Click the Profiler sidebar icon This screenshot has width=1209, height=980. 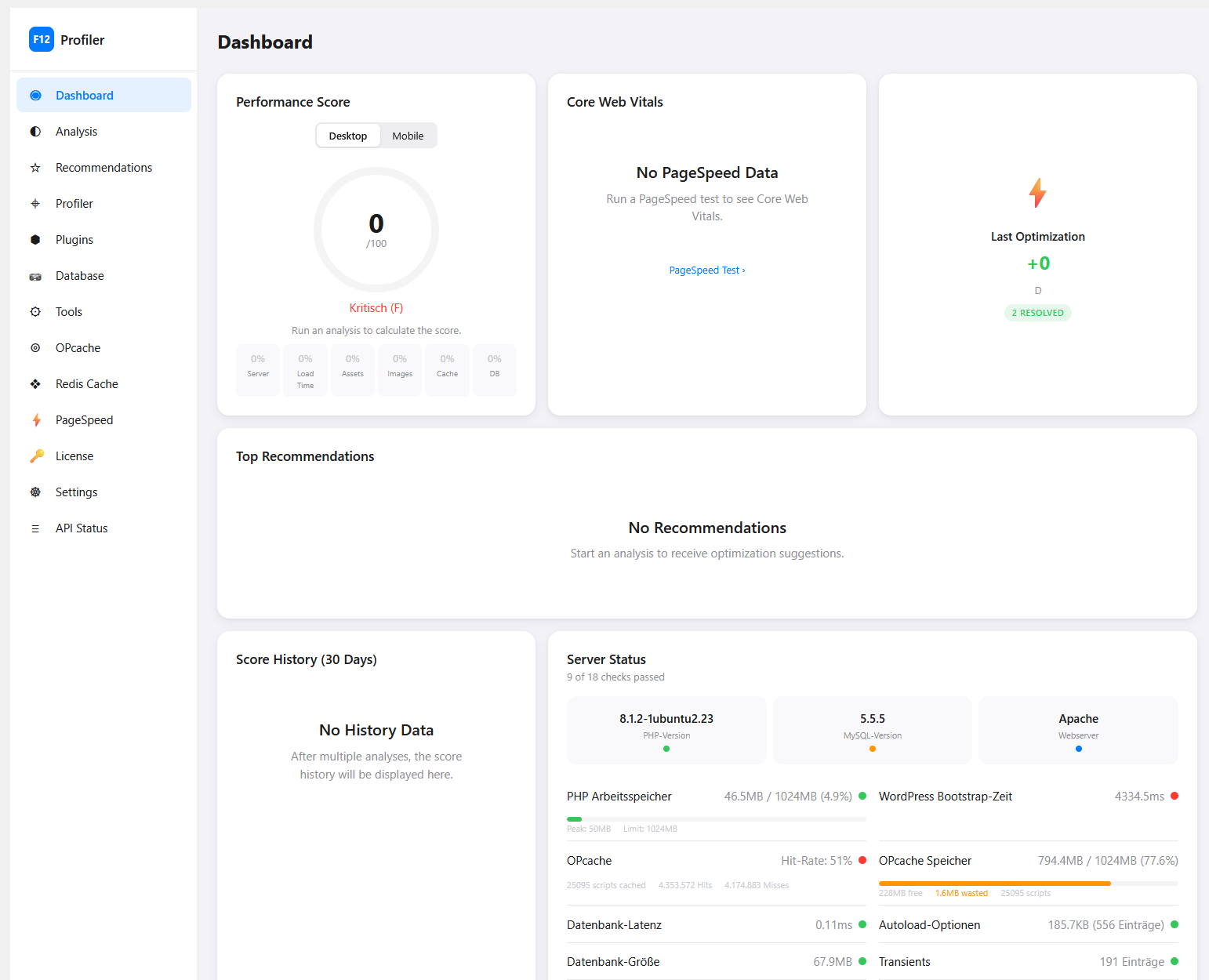click(35, 203)
